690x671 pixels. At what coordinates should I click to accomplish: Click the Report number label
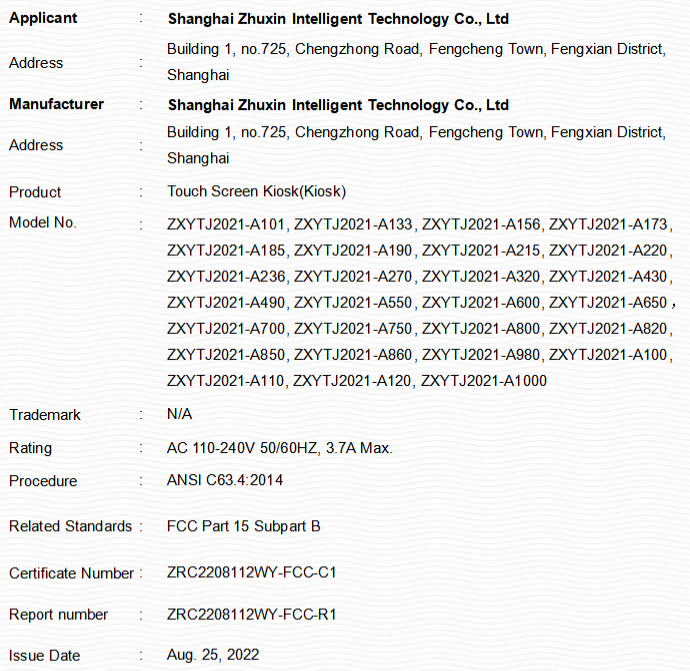tap(58, 615)
